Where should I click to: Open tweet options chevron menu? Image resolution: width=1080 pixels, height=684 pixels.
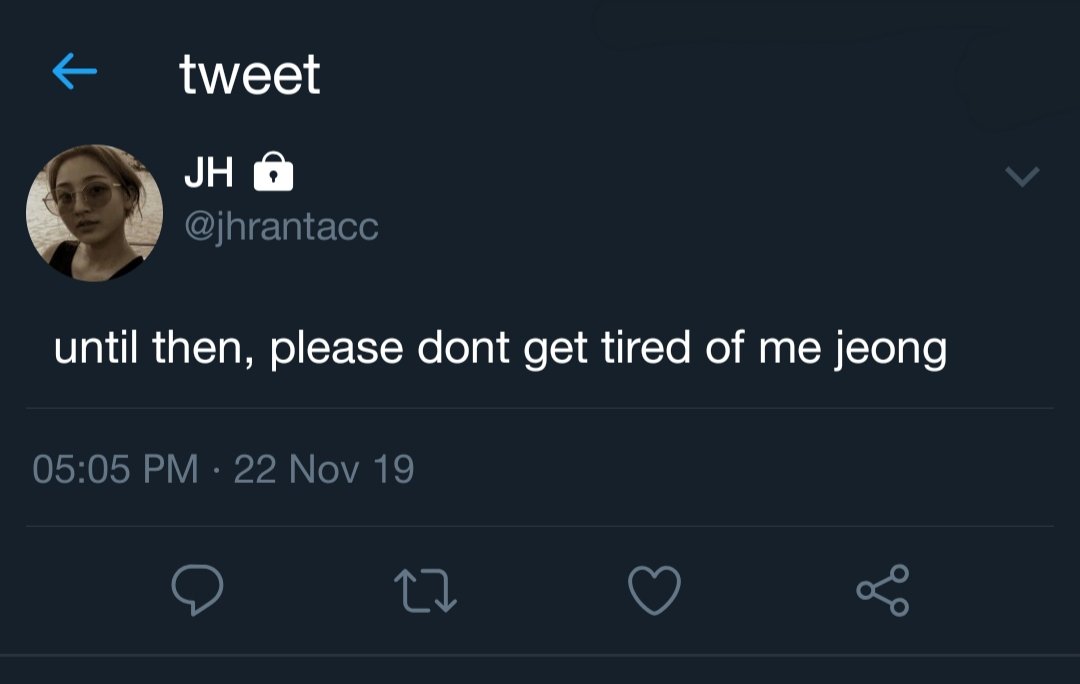(1022, 177)
